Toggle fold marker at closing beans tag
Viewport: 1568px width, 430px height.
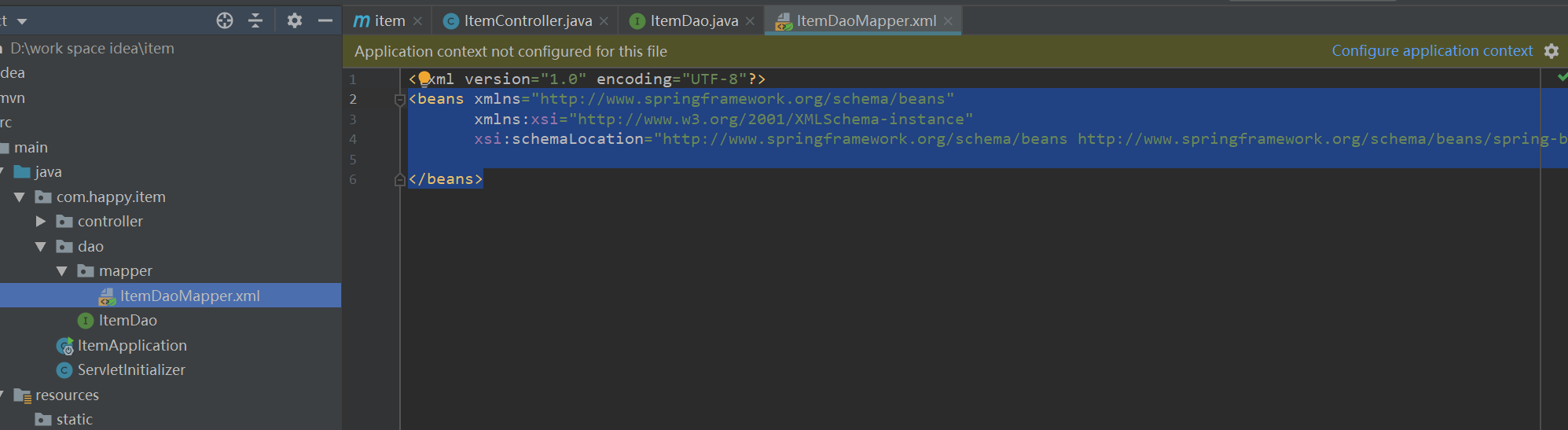point(399,180)
